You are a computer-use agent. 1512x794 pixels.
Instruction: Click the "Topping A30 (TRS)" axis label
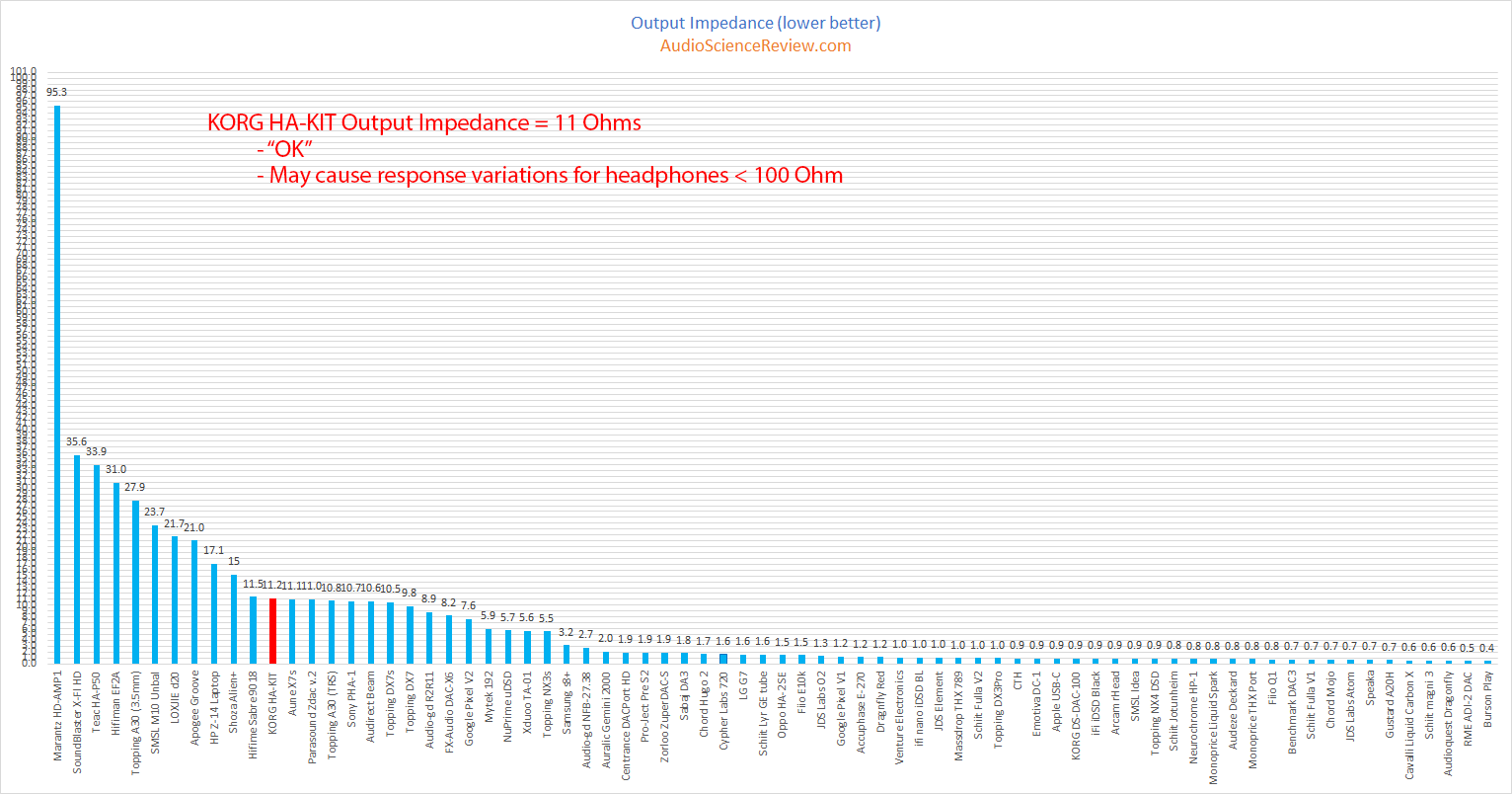(x=333, y=716)
